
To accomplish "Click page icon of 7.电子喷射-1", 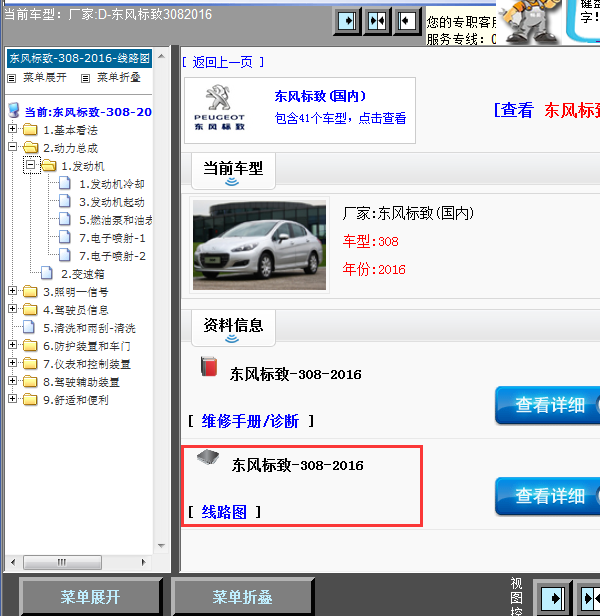I will click(x=65, y=237).
